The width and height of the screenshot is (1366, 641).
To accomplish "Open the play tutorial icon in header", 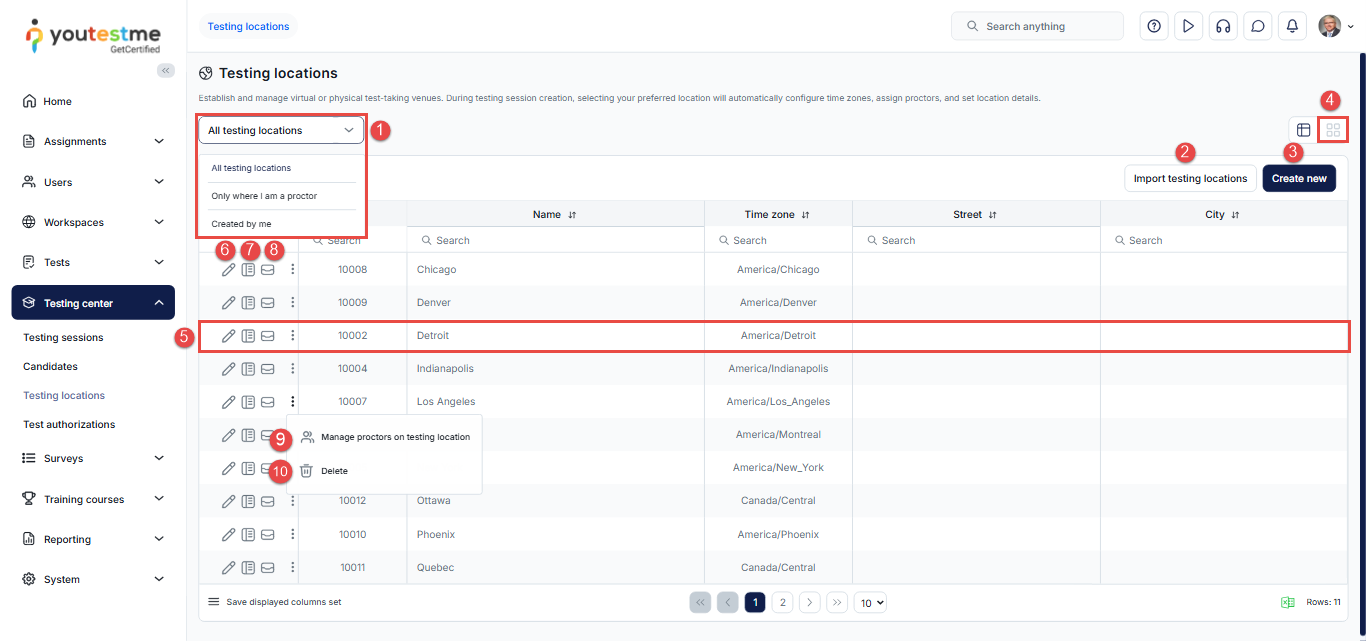I will coord(1188,26).
